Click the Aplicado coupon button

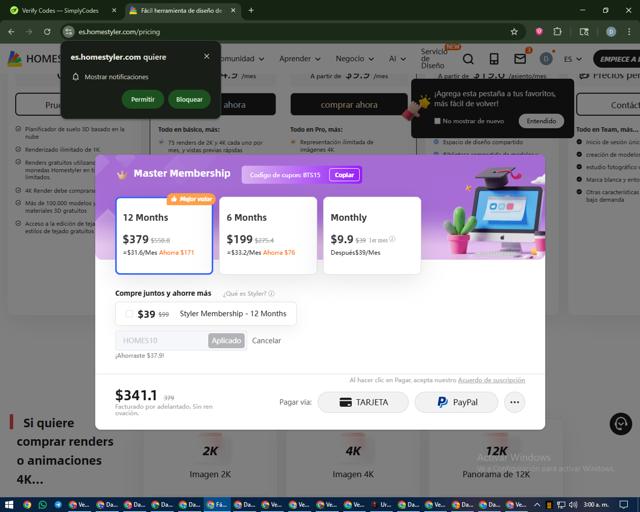click(x=226, y=341)
